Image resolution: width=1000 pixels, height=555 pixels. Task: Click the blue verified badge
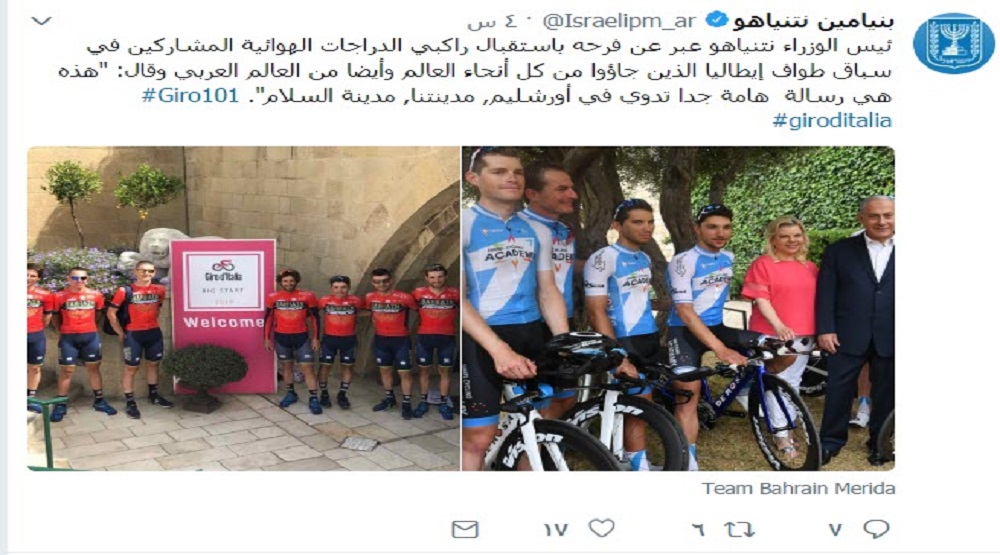click(717, 21)
